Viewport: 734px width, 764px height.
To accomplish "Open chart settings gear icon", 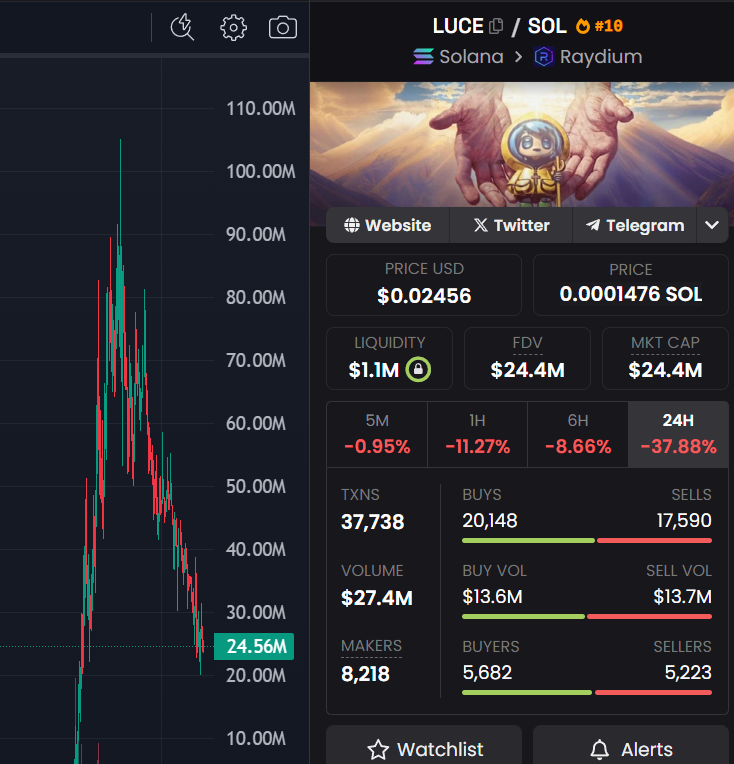I will [x=233, y=27].
